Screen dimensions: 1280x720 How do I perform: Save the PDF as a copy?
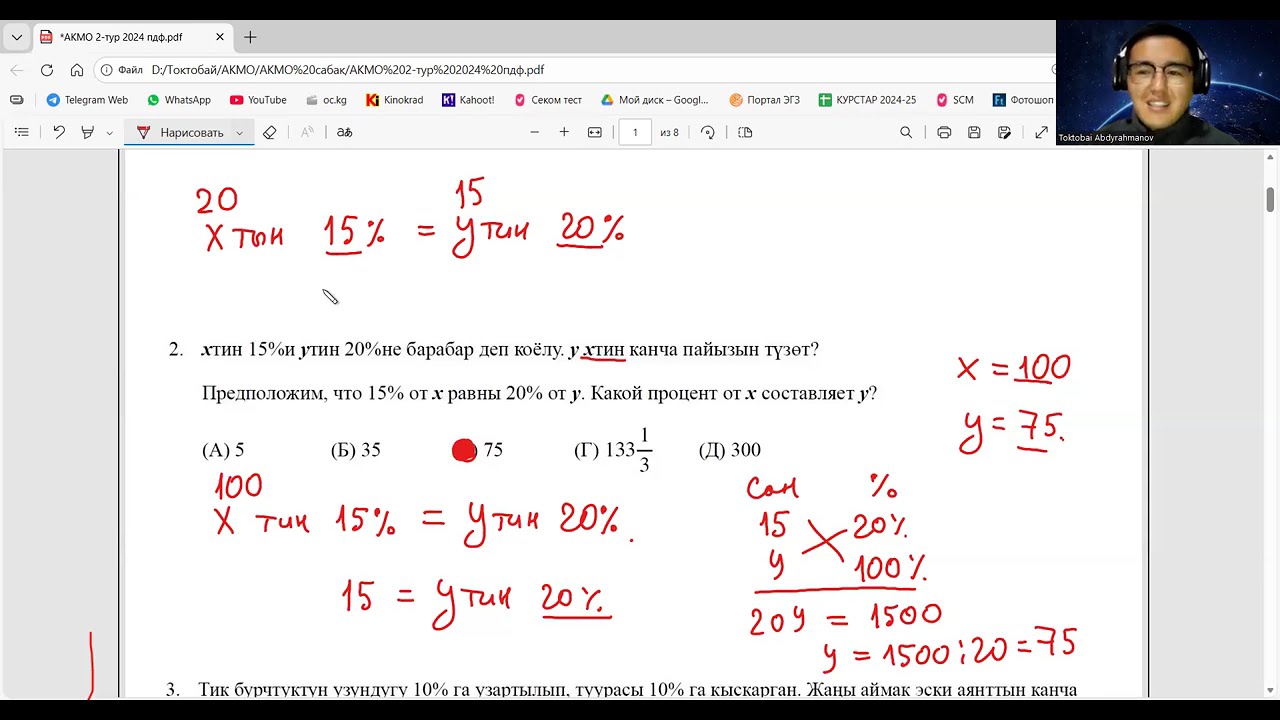click(1004, 132)
